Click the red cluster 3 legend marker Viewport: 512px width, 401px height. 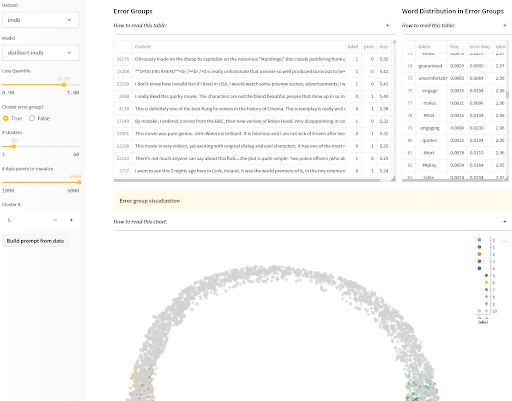(479, 261)
